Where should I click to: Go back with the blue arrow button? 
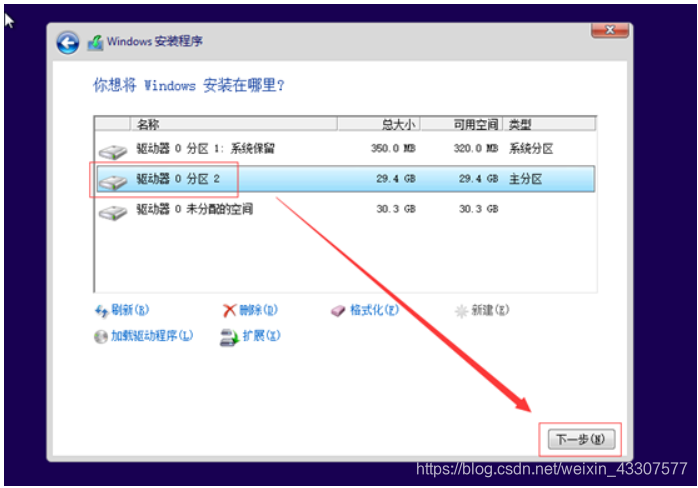68,43
